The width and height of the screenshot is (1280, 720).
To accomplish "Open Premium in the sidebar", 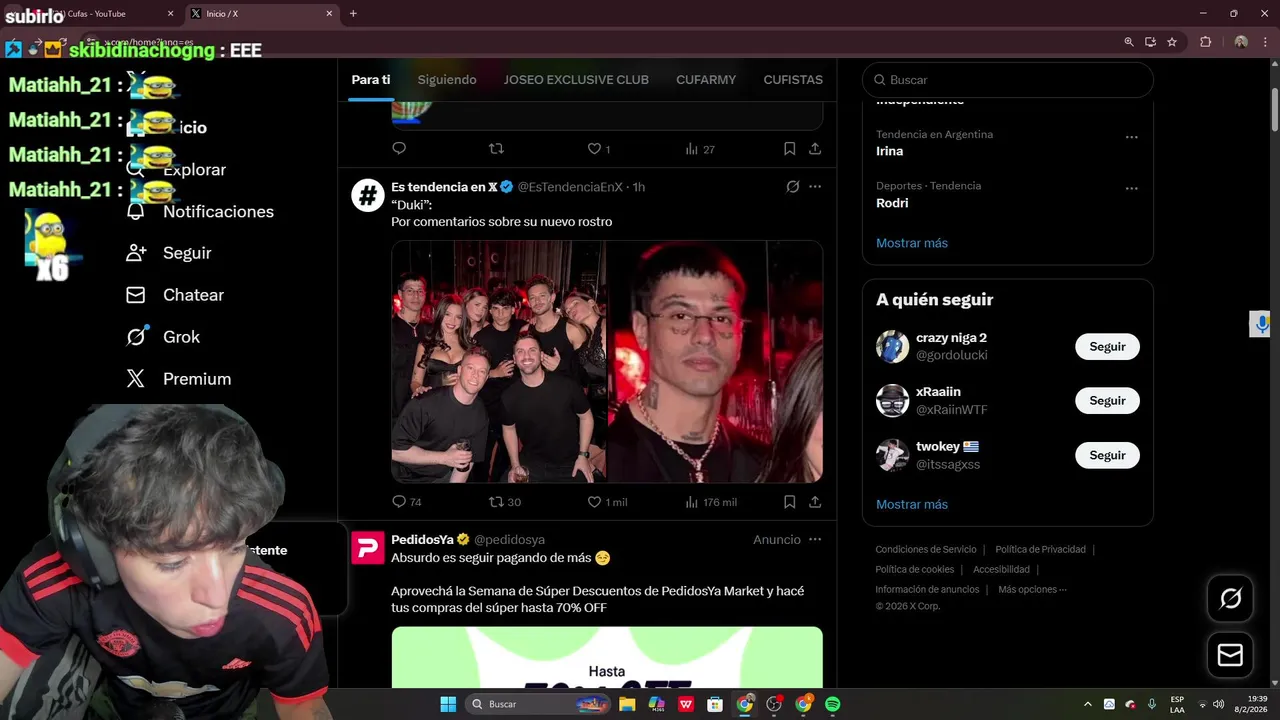I will [179, 379].
